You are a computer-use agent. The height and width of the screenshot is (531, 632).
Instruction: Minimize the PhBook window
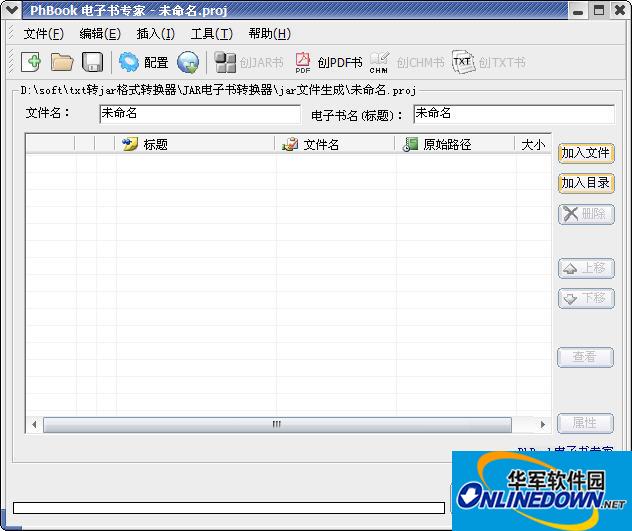[578, 11]
